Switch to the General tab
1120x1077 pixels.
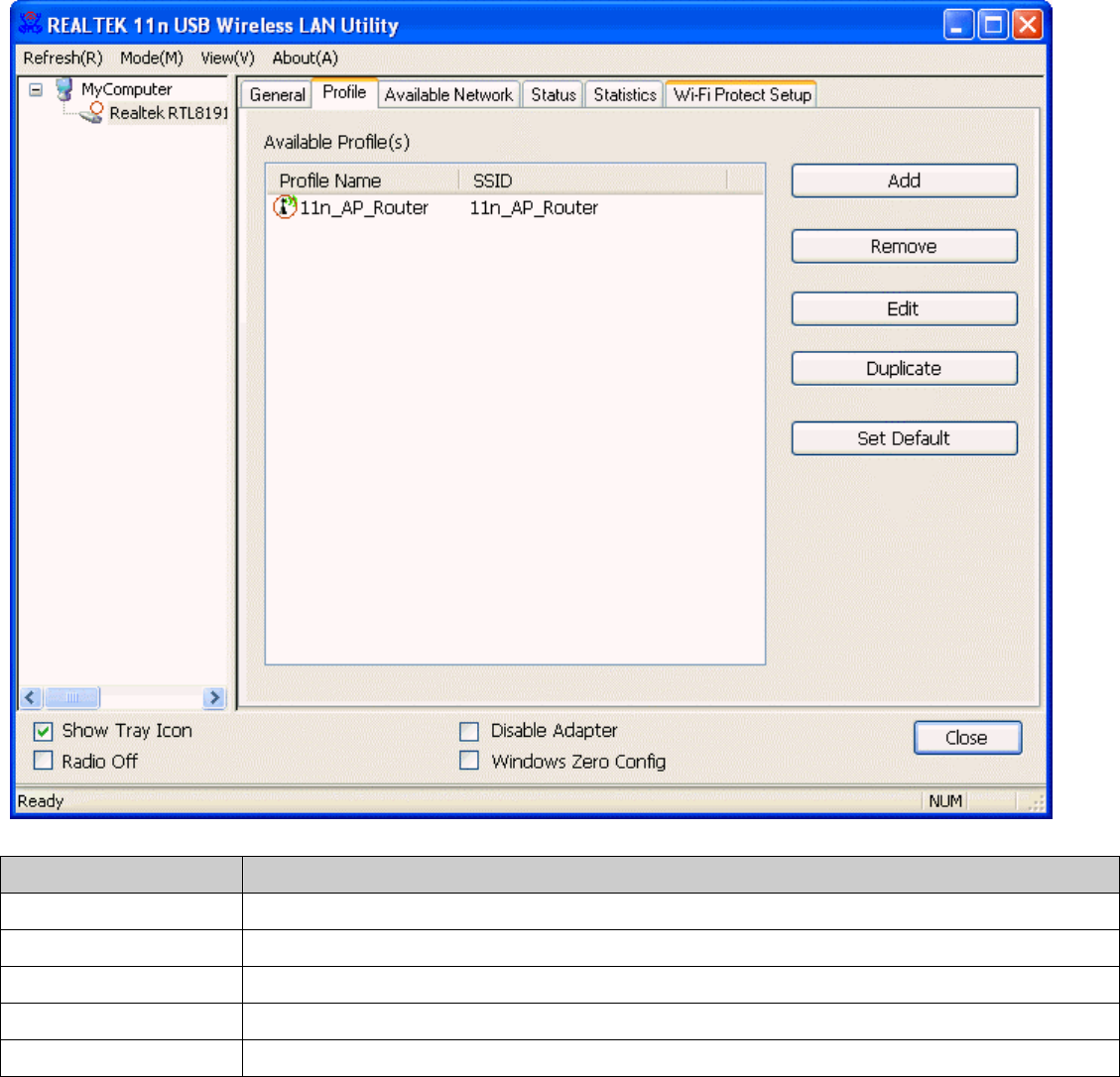click(277, 95)
